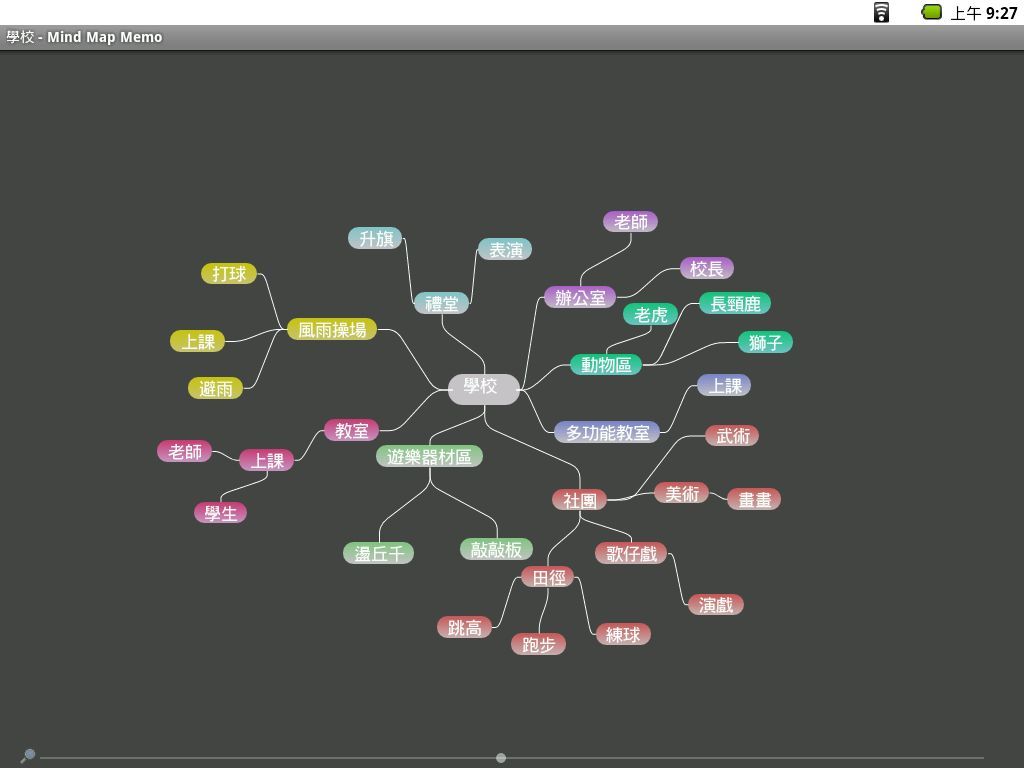This screenshot has width=1024, height=768.
Task: Select the 多功能教室 node
Action: (x=607, y=433)
